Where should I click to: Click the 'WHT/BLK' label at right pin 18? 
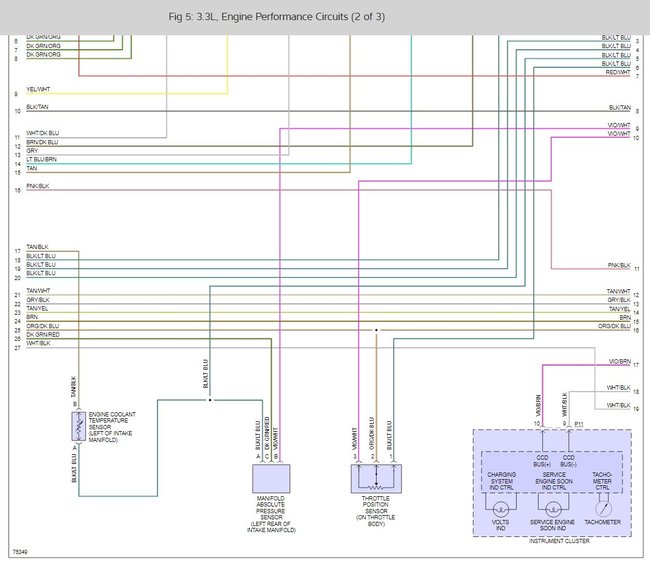click(618, 388)
